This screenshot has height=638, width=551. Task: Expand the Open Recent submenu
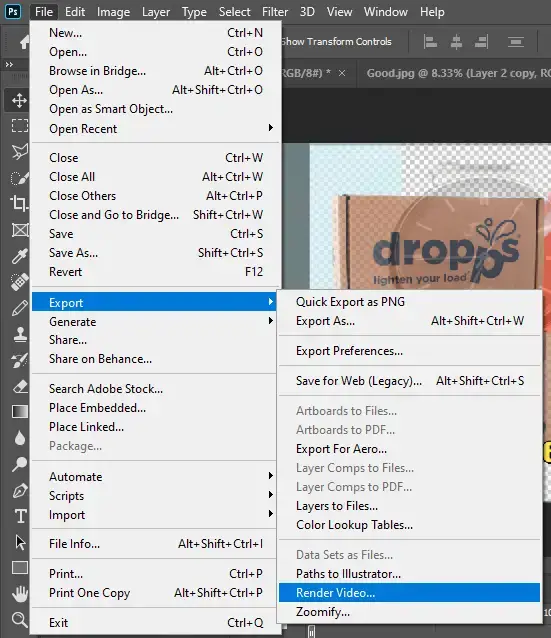156,128
